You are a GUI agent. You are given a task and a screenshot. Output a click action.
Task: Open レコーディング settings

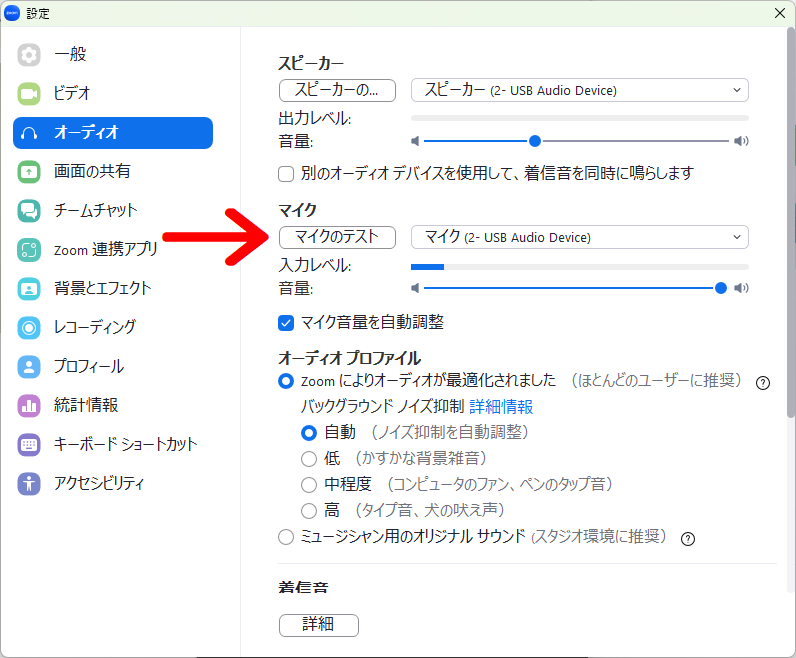113,327
